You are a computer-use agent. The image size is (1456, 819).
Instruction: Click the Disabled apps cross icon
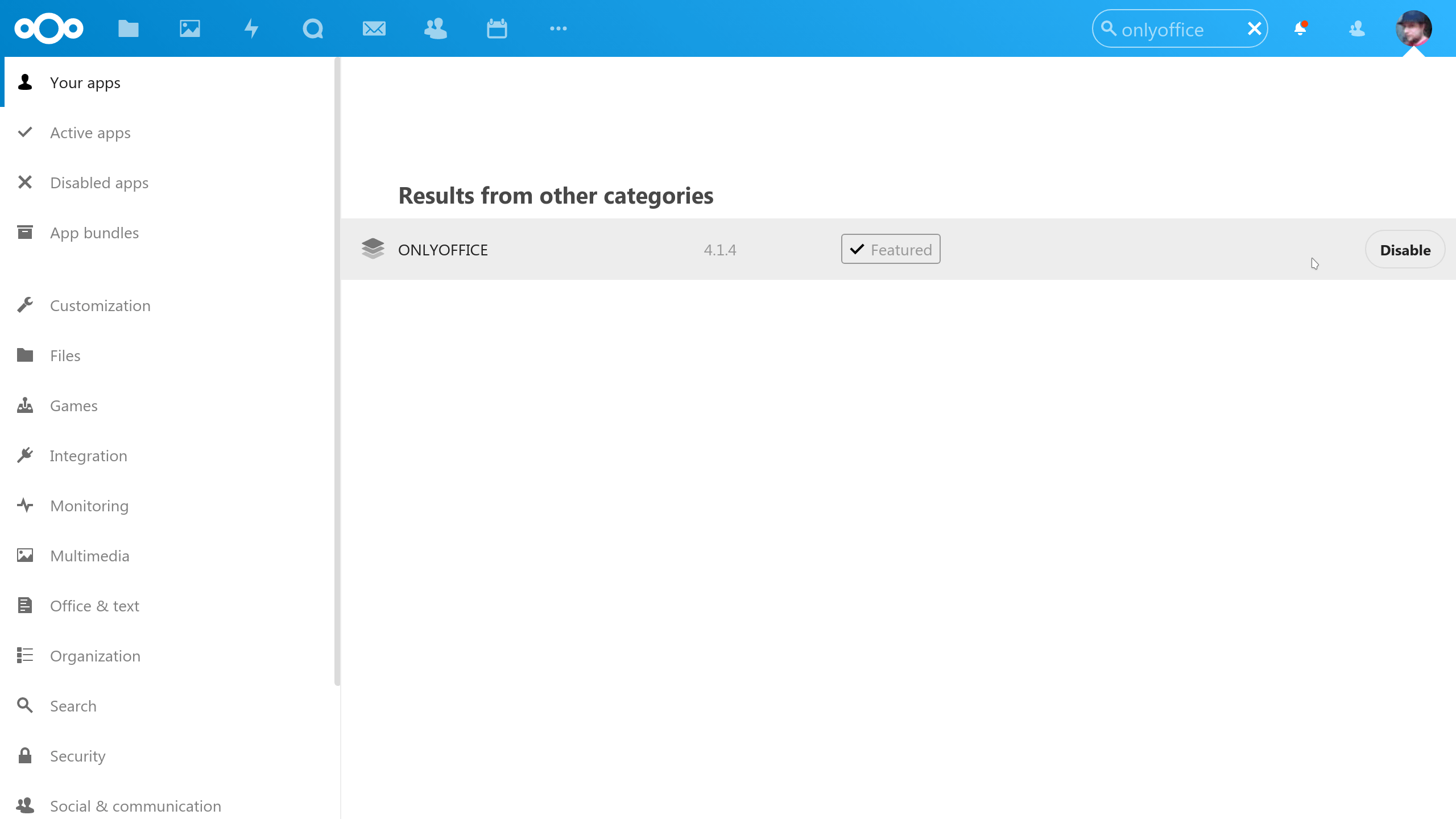point(25,182)
